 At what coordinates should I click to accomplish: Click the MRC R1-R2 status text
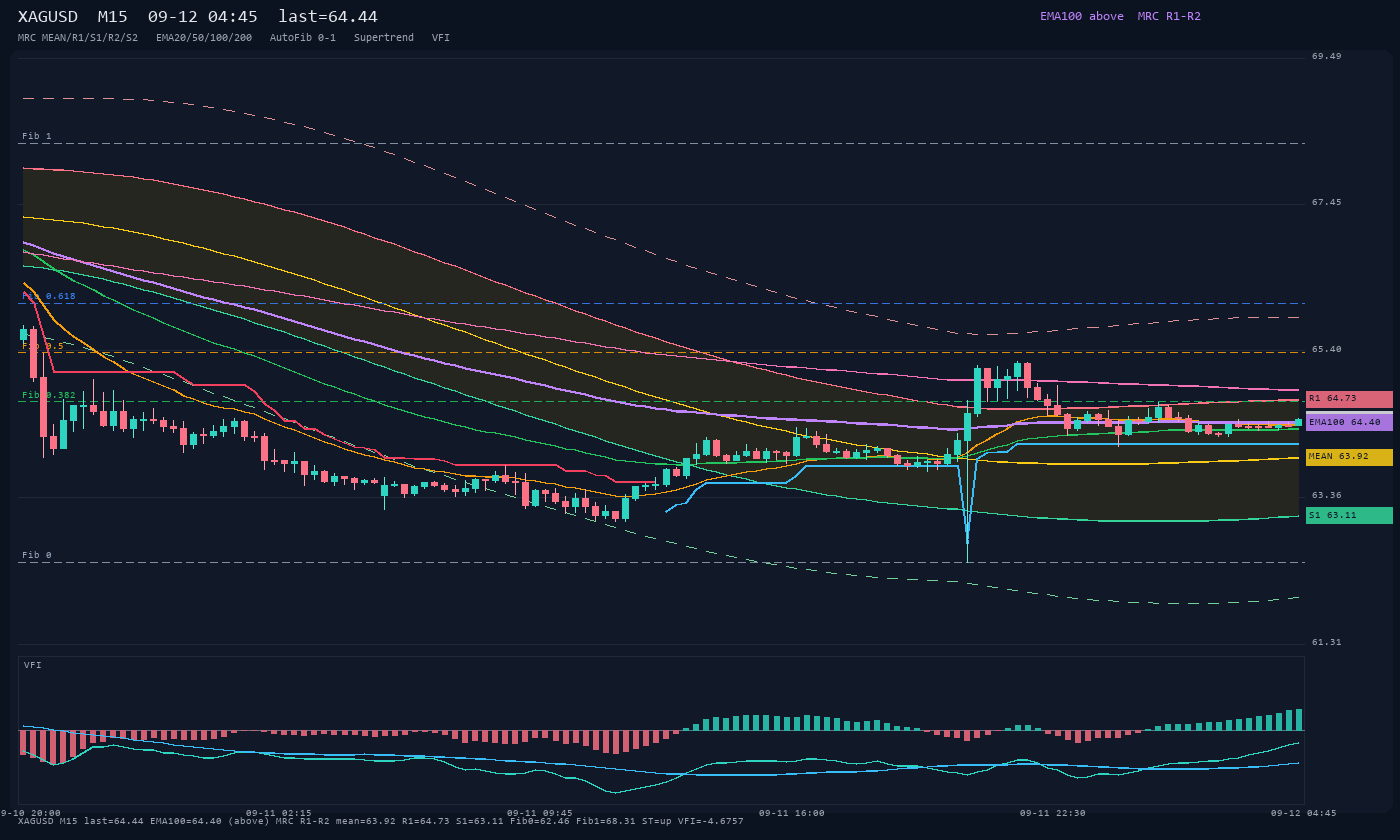1169,16
